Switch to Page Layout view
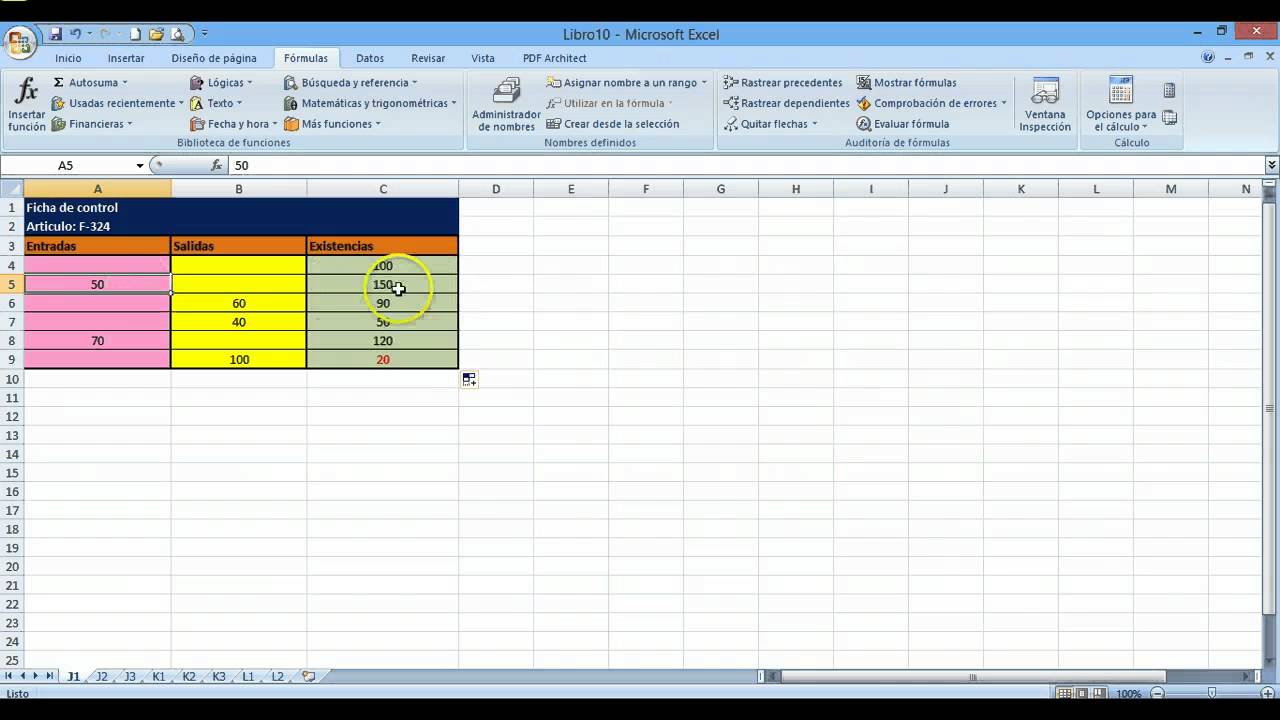Viewport: 1280px width, 720px height. point(1082,694)
